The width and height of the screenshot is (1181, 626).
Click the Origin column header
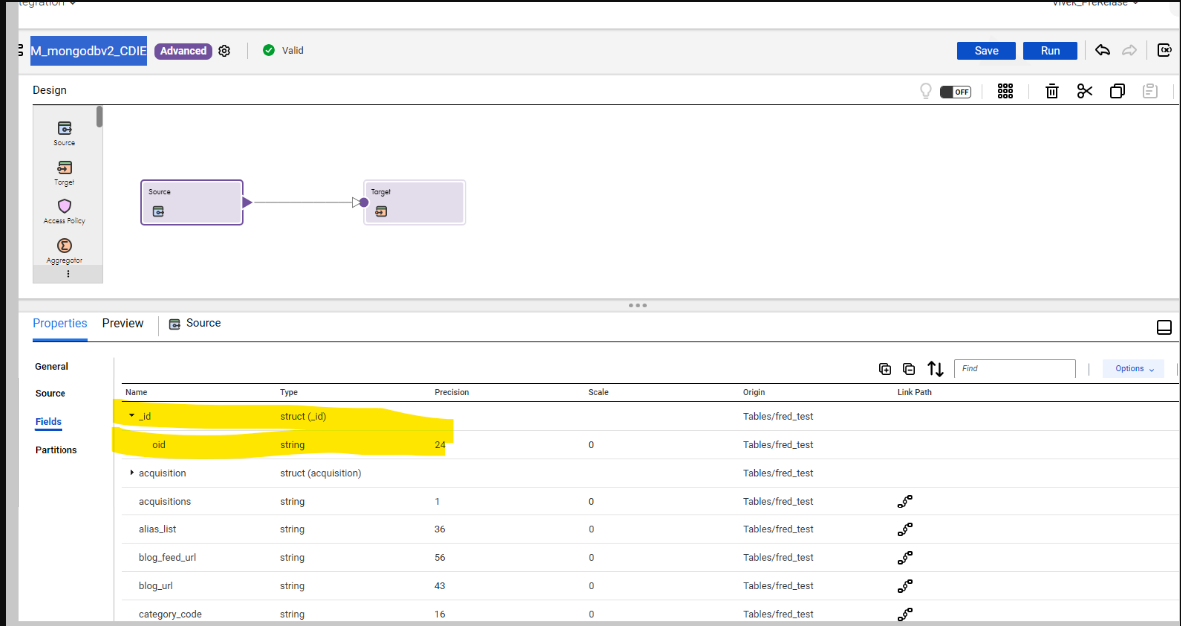coord(754,392)
